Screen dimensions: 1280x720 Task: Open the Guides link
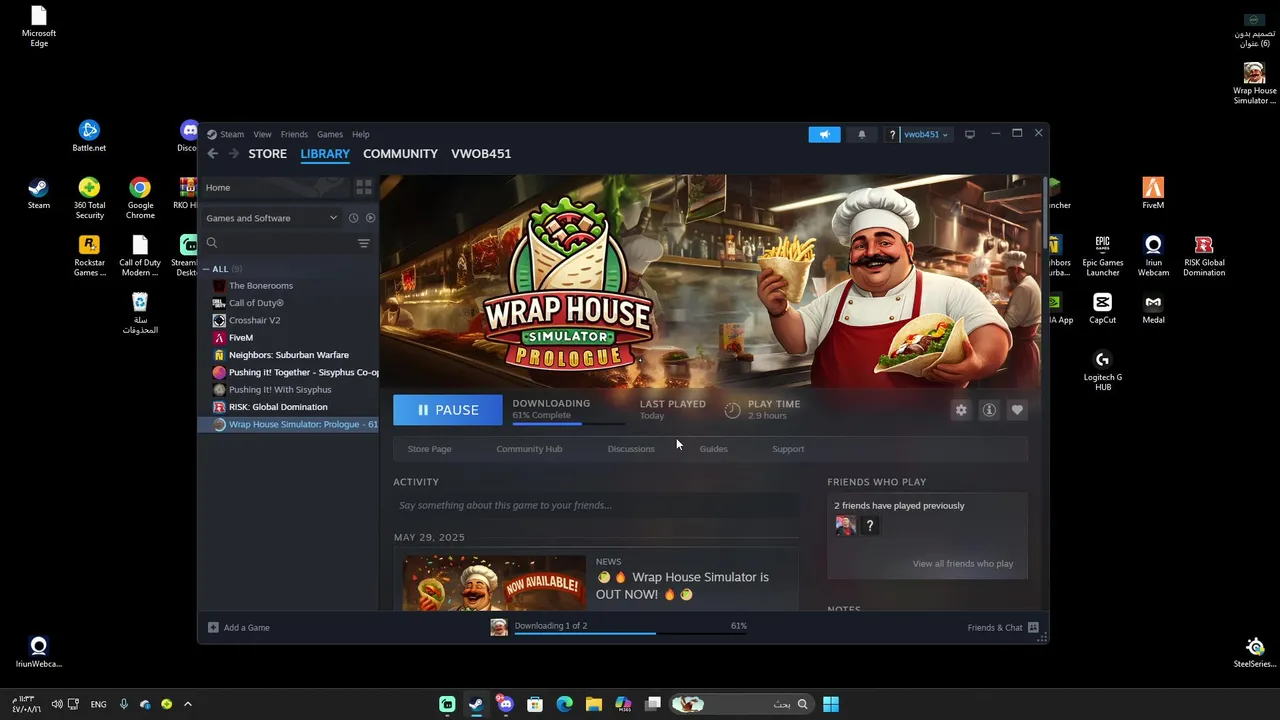713,449
